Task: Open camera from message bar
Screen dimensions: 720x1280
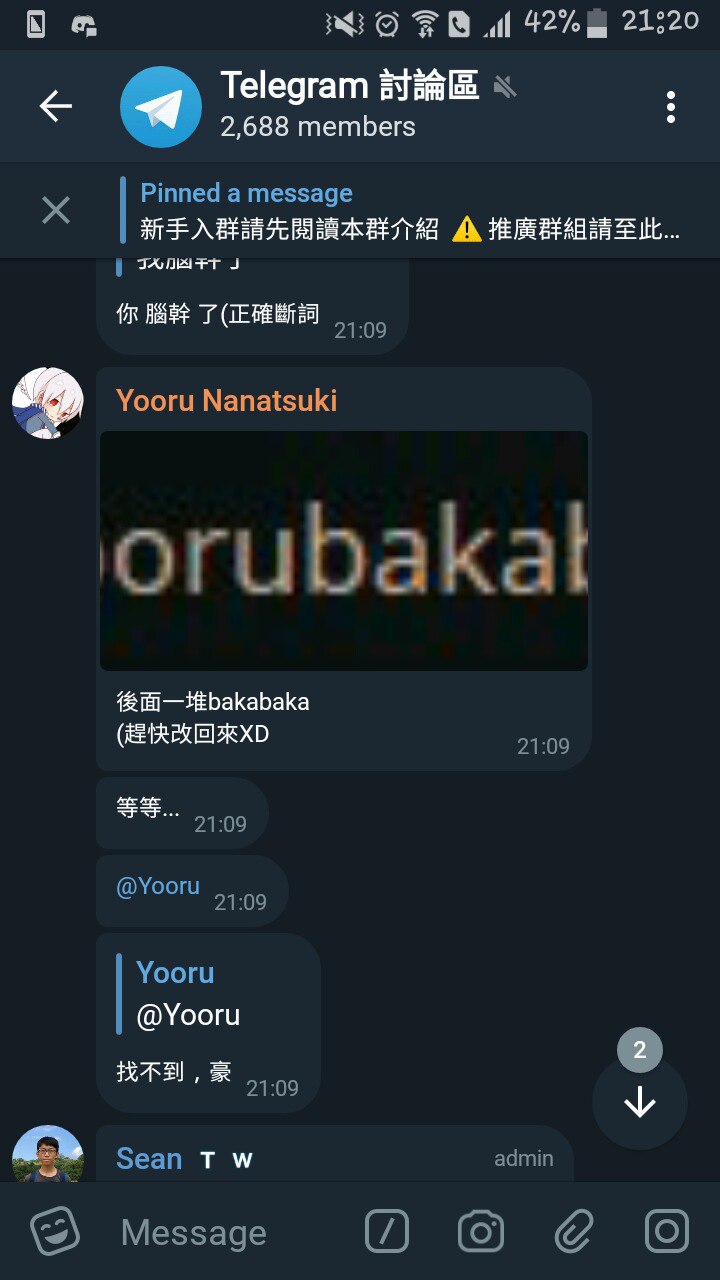Action: (x=481, y=1231)
